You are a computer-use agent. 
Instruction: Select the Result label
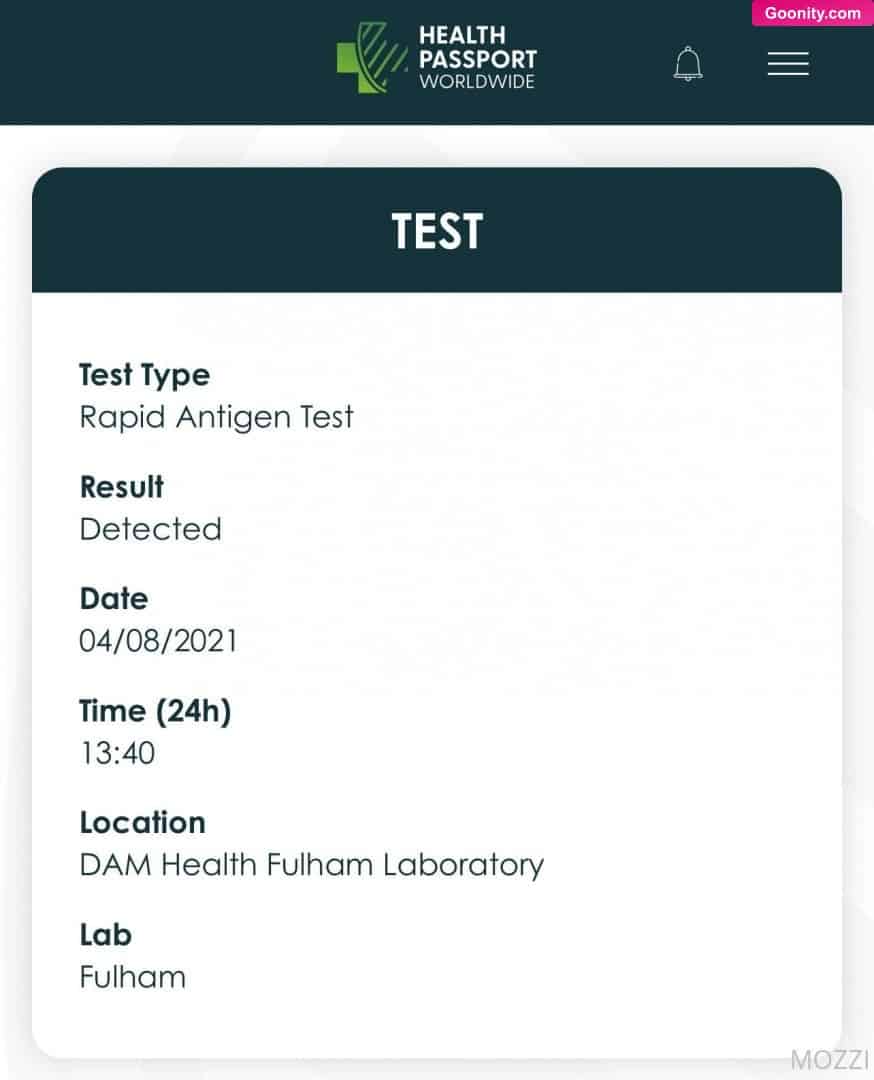click(122, 487)
